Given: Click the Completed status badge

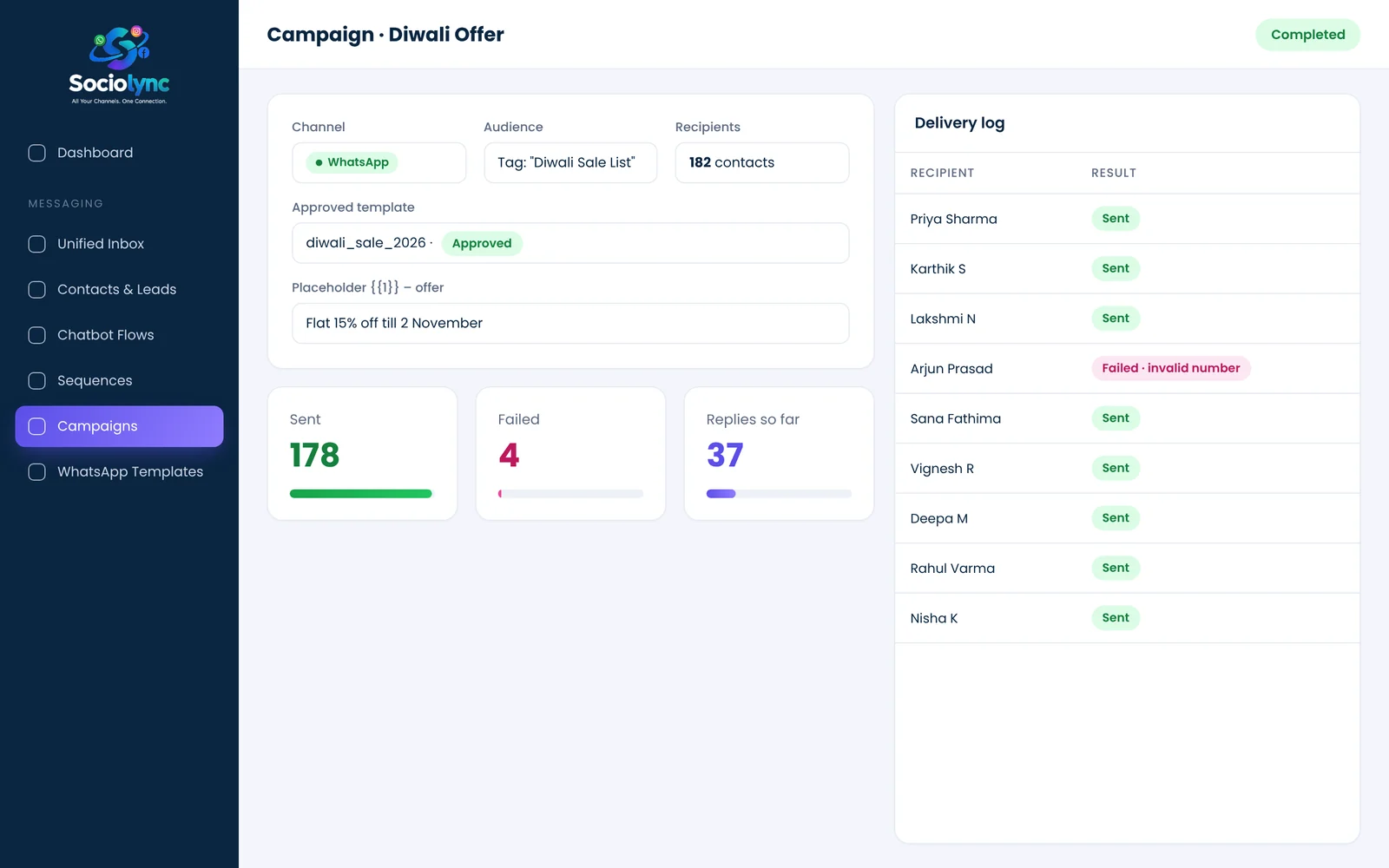Looking at the screenshot, I should click(x=1307, y=35).
